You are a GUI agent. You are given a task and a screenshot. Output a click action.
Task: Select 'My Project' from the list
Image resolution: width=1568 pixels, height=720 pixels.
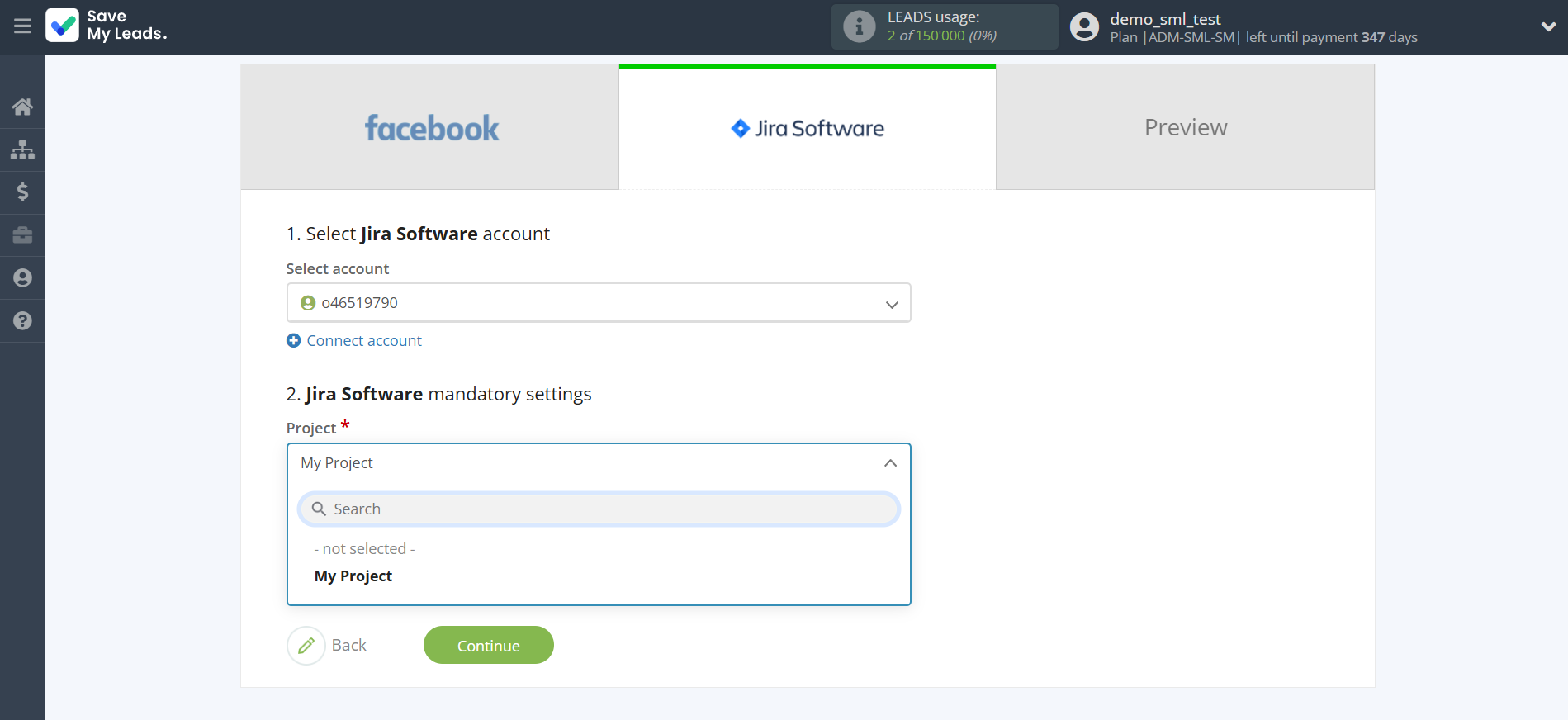tap(353, 576)
